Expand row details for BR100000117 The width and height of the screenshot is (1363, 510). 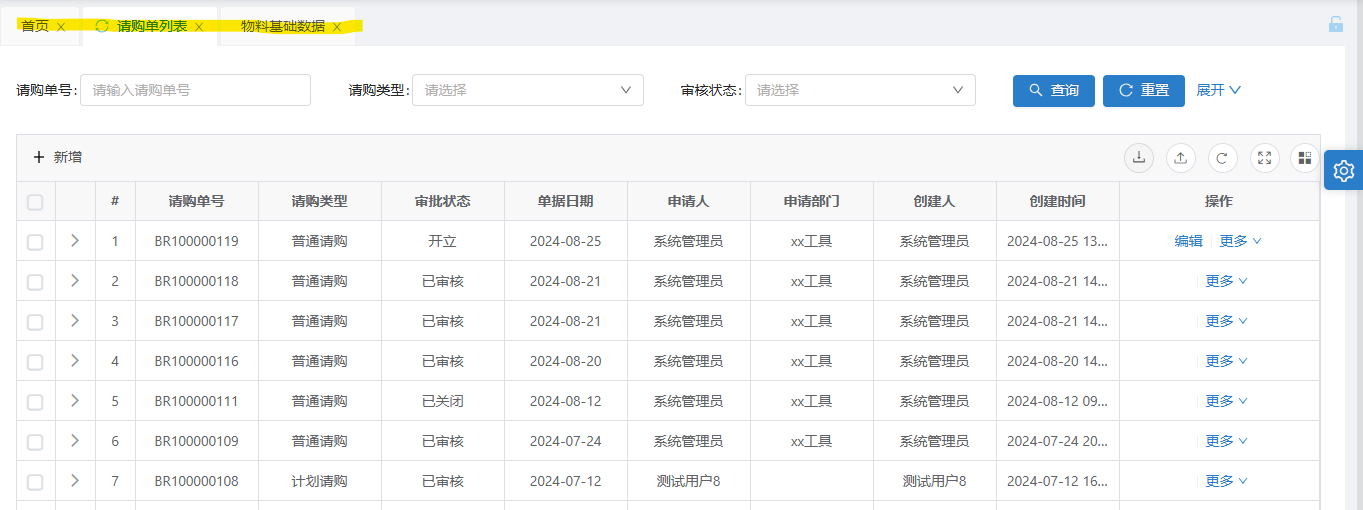coord(75,320)
